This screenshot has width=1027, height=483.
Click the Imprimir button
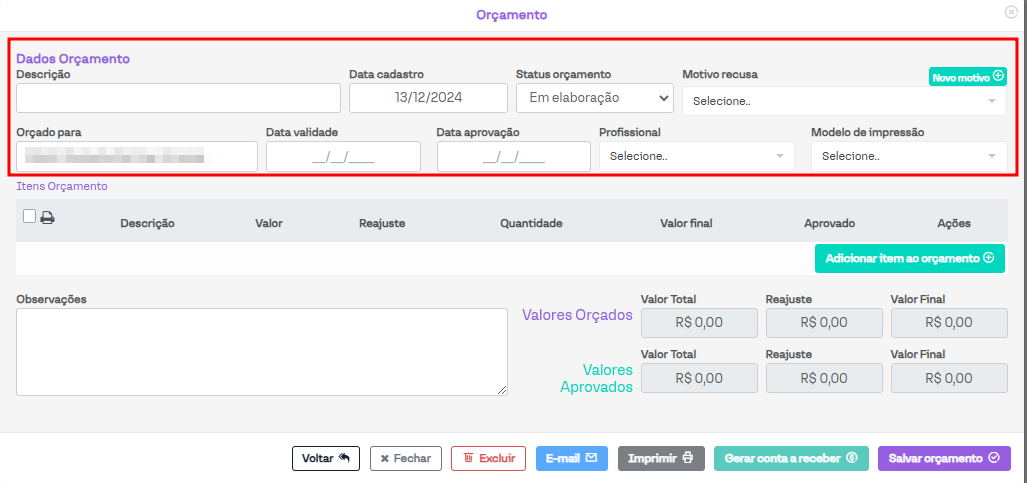click(661, 458)
